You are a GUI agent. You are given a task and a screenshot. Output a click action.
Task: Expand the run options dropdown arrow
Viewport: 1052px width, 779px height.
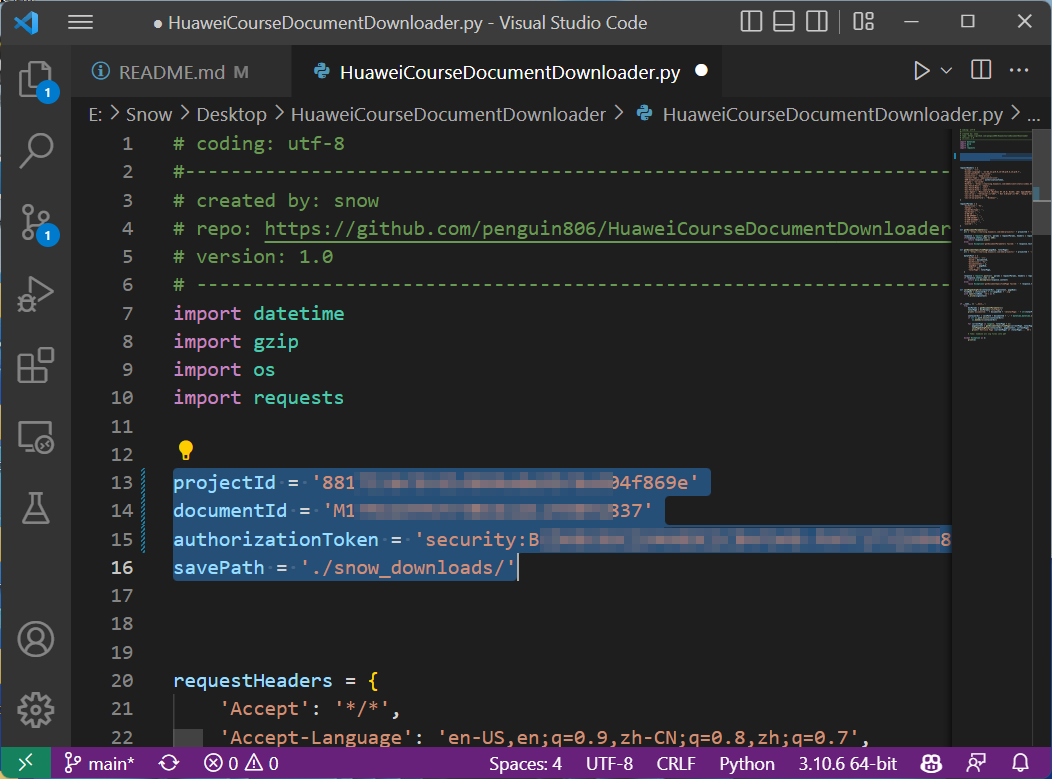pos(946,70)
